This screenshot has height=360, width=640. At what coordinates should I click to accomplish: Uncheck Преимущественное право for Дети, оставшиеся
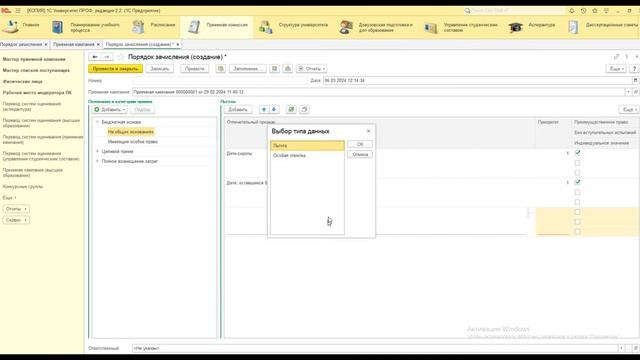pos(578,182)
